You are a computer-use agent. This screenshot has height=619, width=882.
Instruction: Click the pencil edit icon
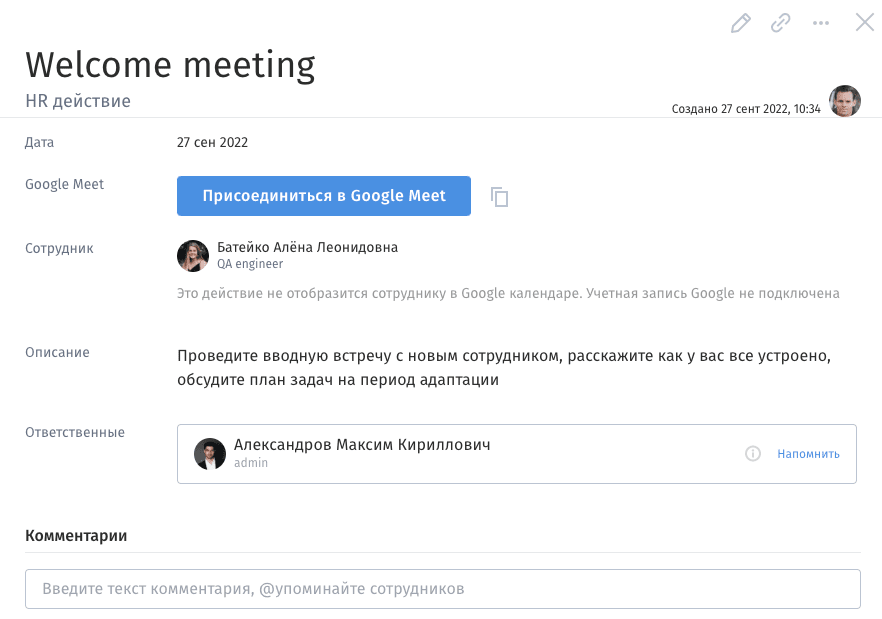pos(740,23)
